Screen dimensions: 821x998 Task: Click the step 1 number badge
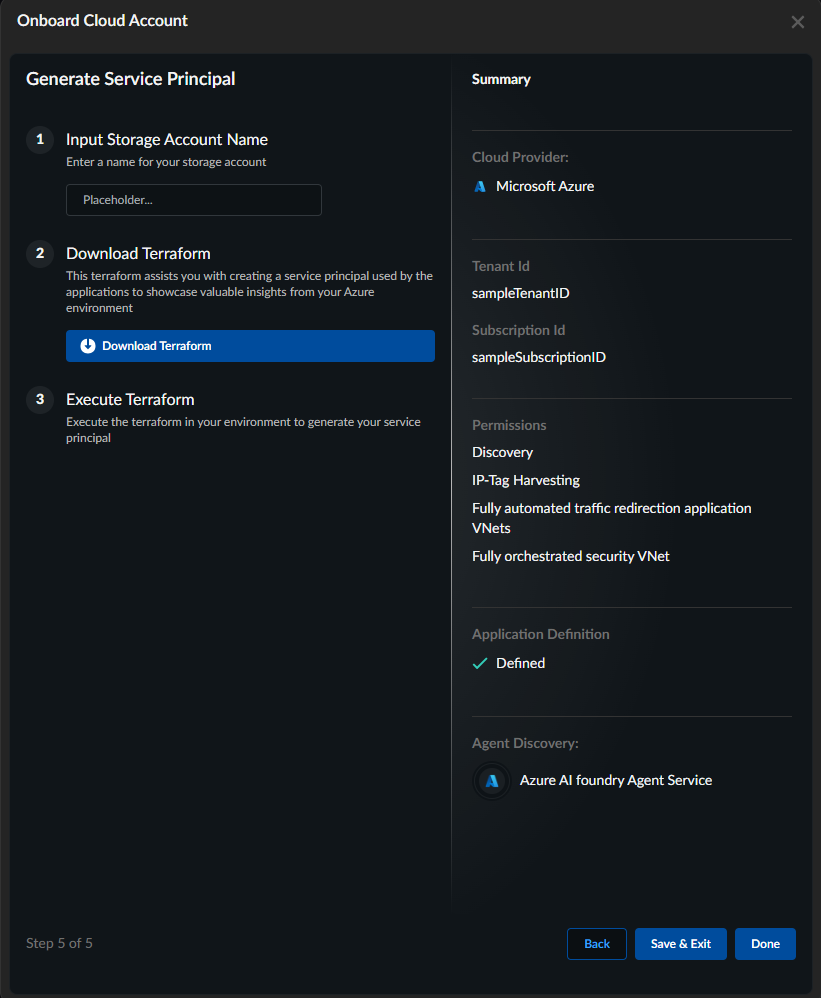coord(40,140)
